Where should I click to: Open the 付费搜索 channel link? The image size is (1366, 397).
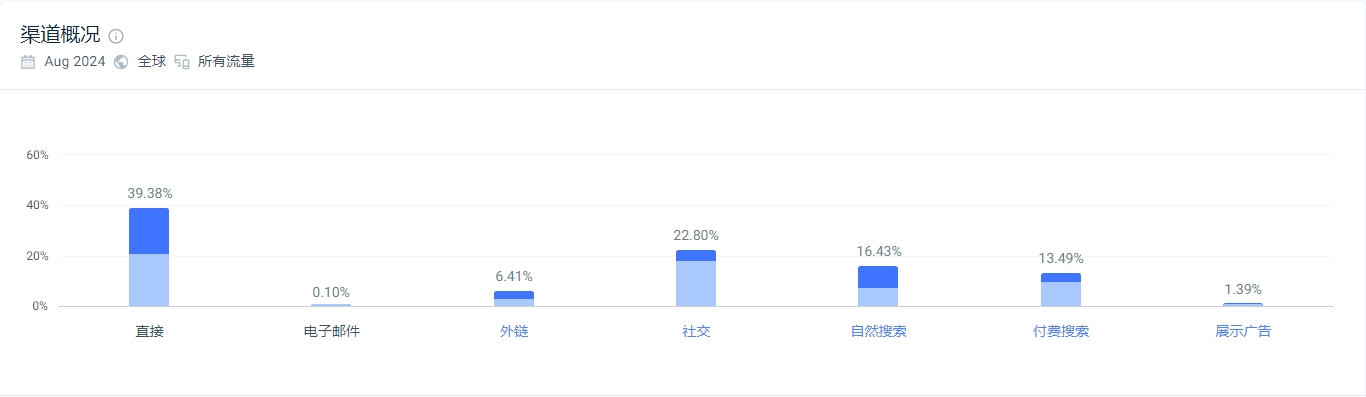1061,331
